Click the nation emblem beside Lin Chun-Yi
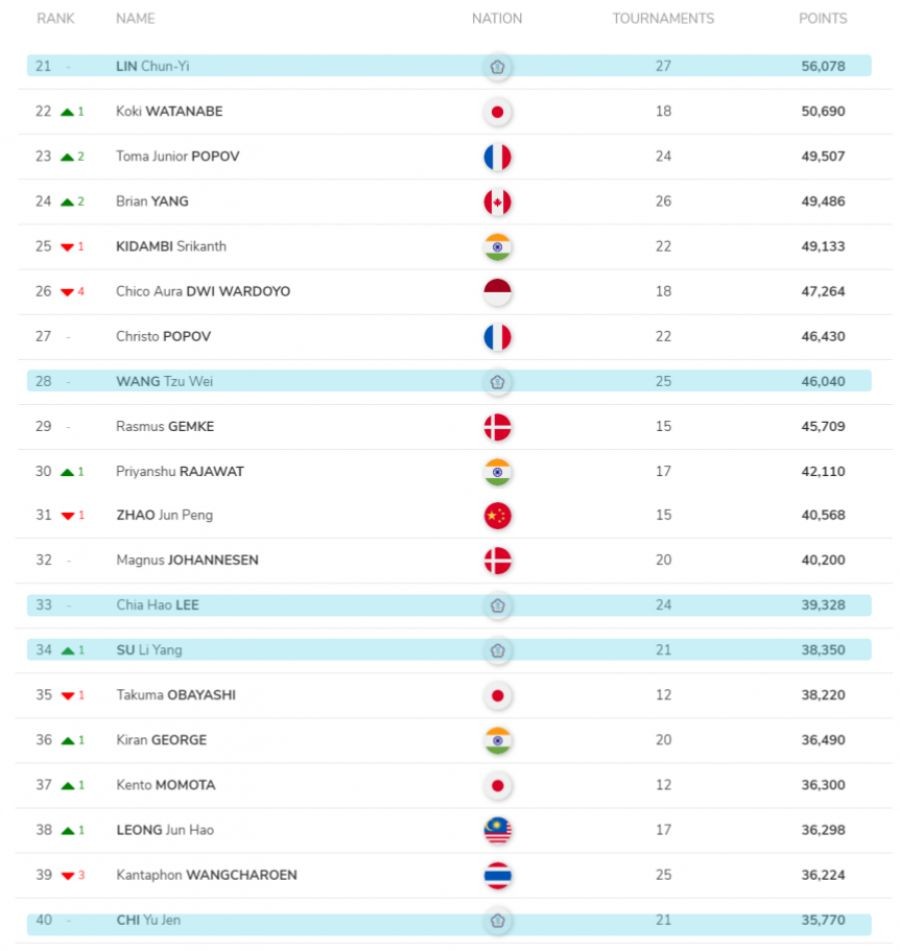The height and width of the screenshot is (951, 900). tap(497, 67)
